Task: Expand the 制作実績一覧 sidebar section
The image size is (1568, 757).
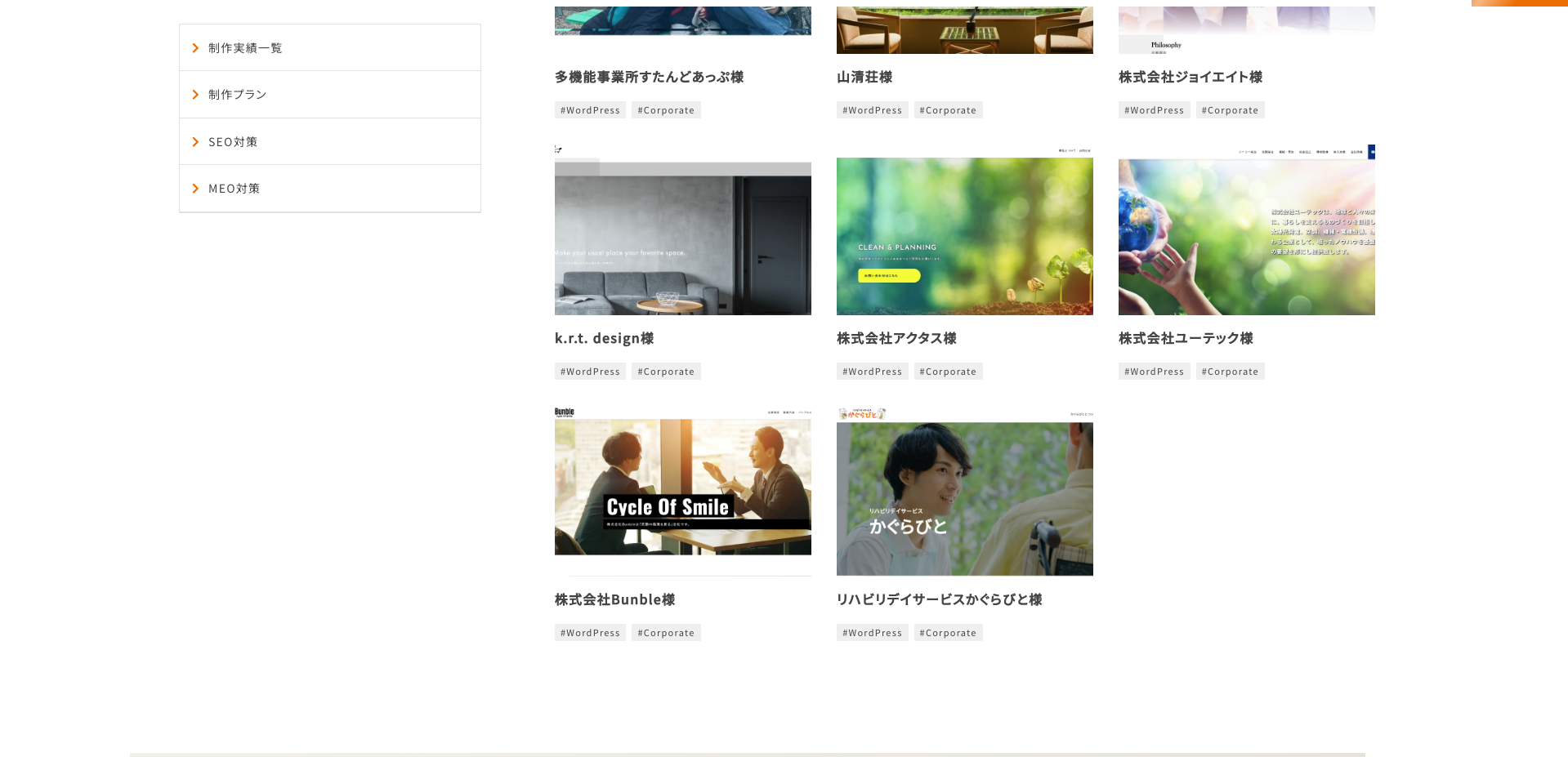Action: [x=245, y=47]
